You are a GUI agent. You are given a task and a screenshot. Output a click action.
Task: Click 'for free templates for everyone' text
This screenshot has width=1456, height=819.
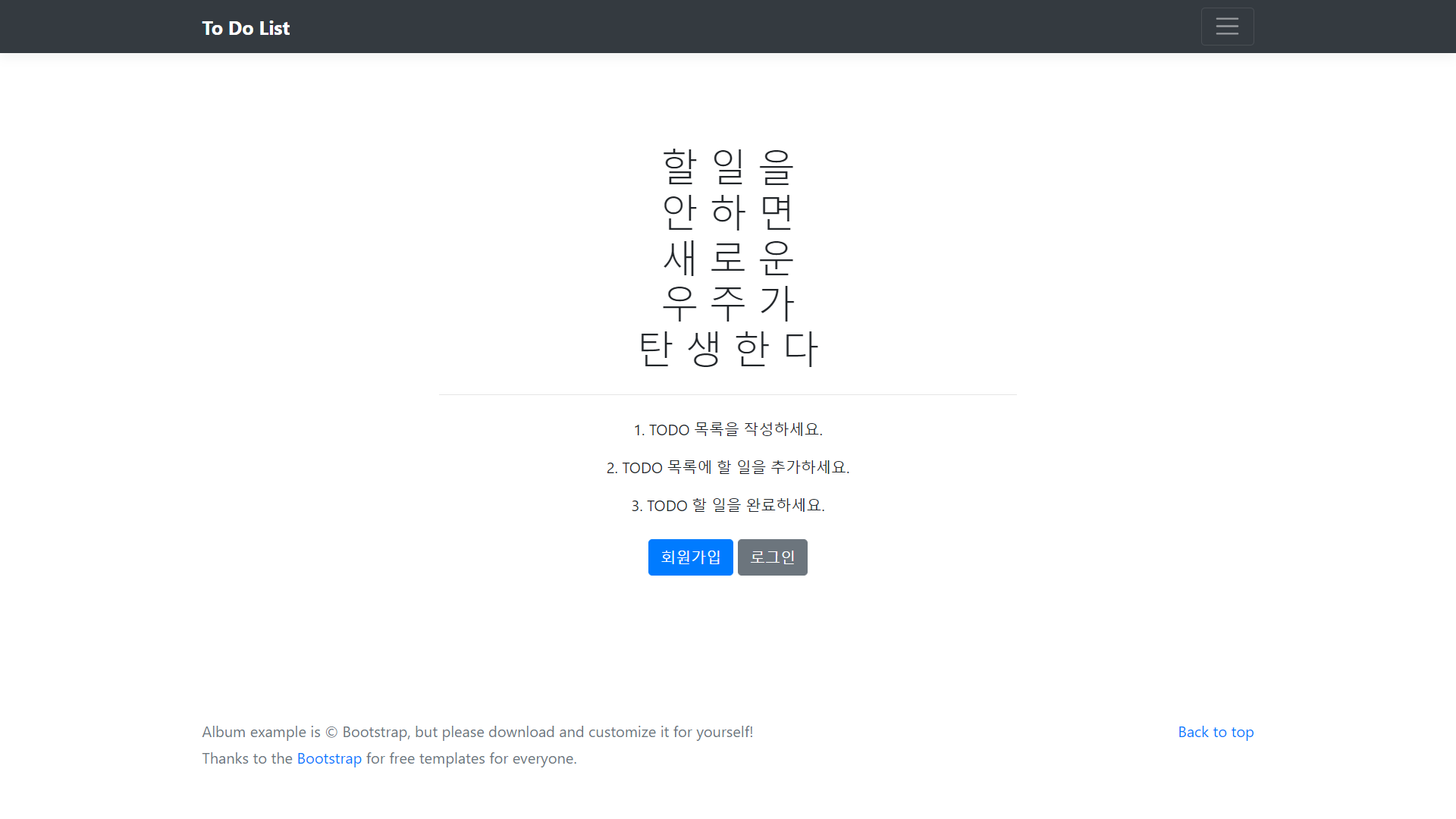coord(471,758)
